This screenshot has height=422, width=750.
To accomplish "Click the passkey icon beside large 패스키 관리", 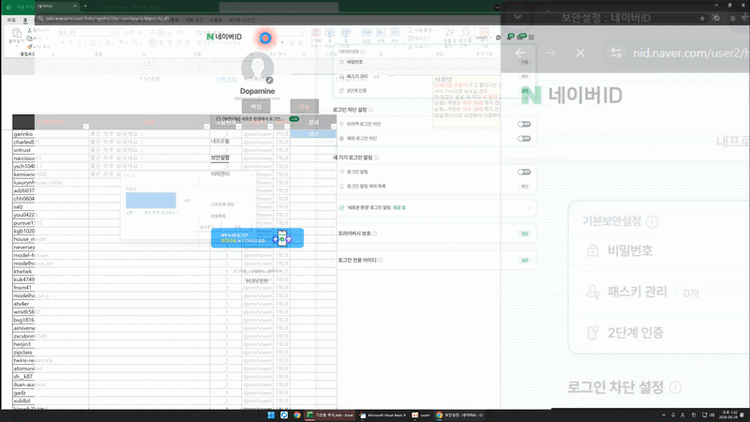I will point(593,291).
